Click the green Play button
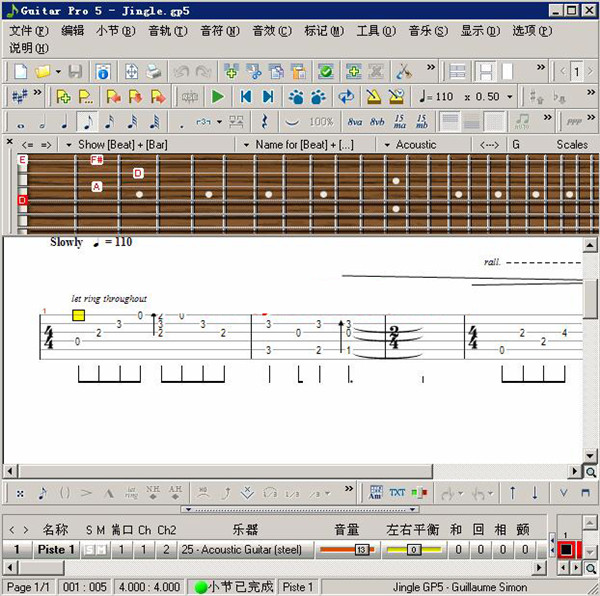 pyautogui.click(x=218, y=97)
